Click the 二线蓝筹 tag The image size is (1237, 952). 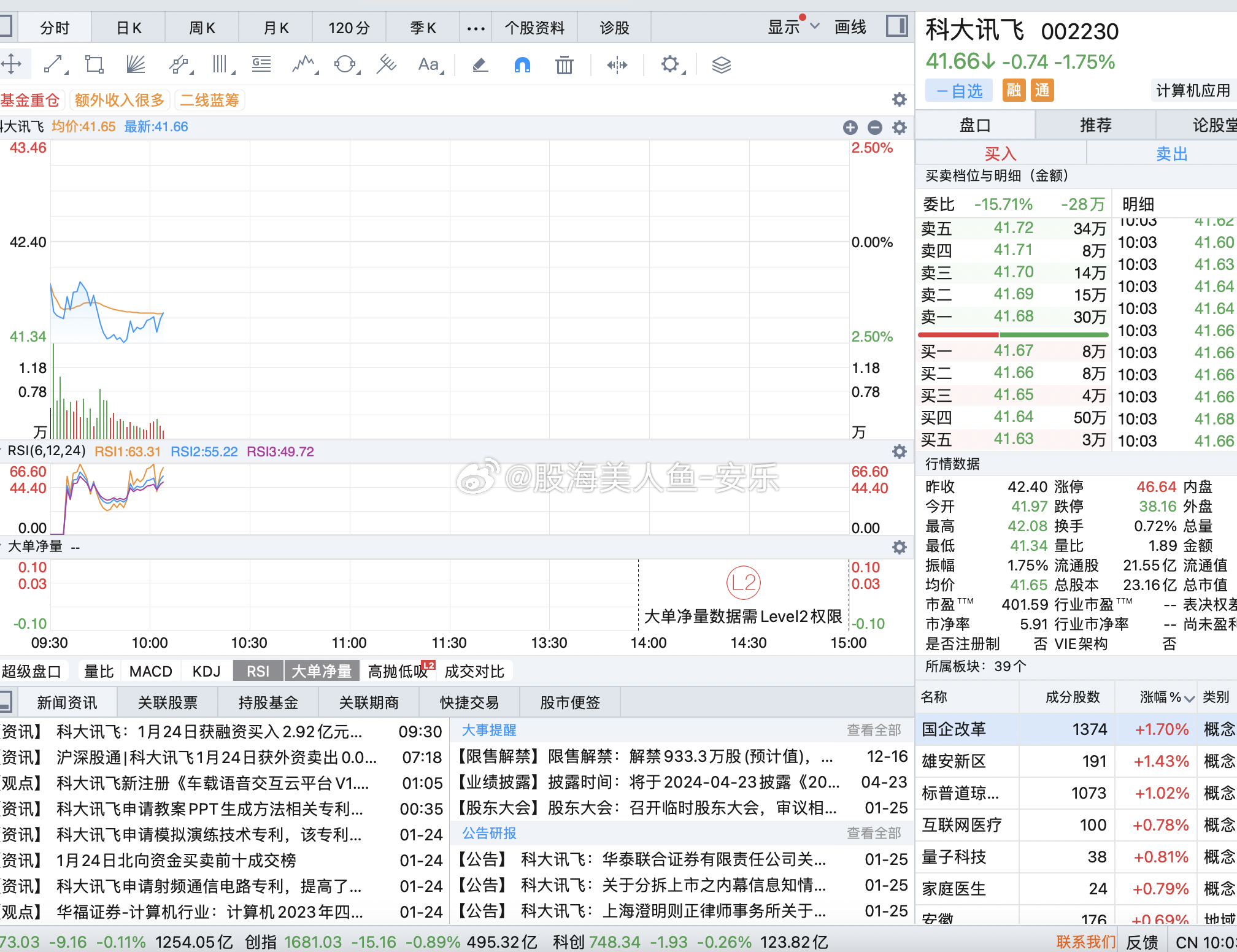pyautogui.click(x=209, y=100)
